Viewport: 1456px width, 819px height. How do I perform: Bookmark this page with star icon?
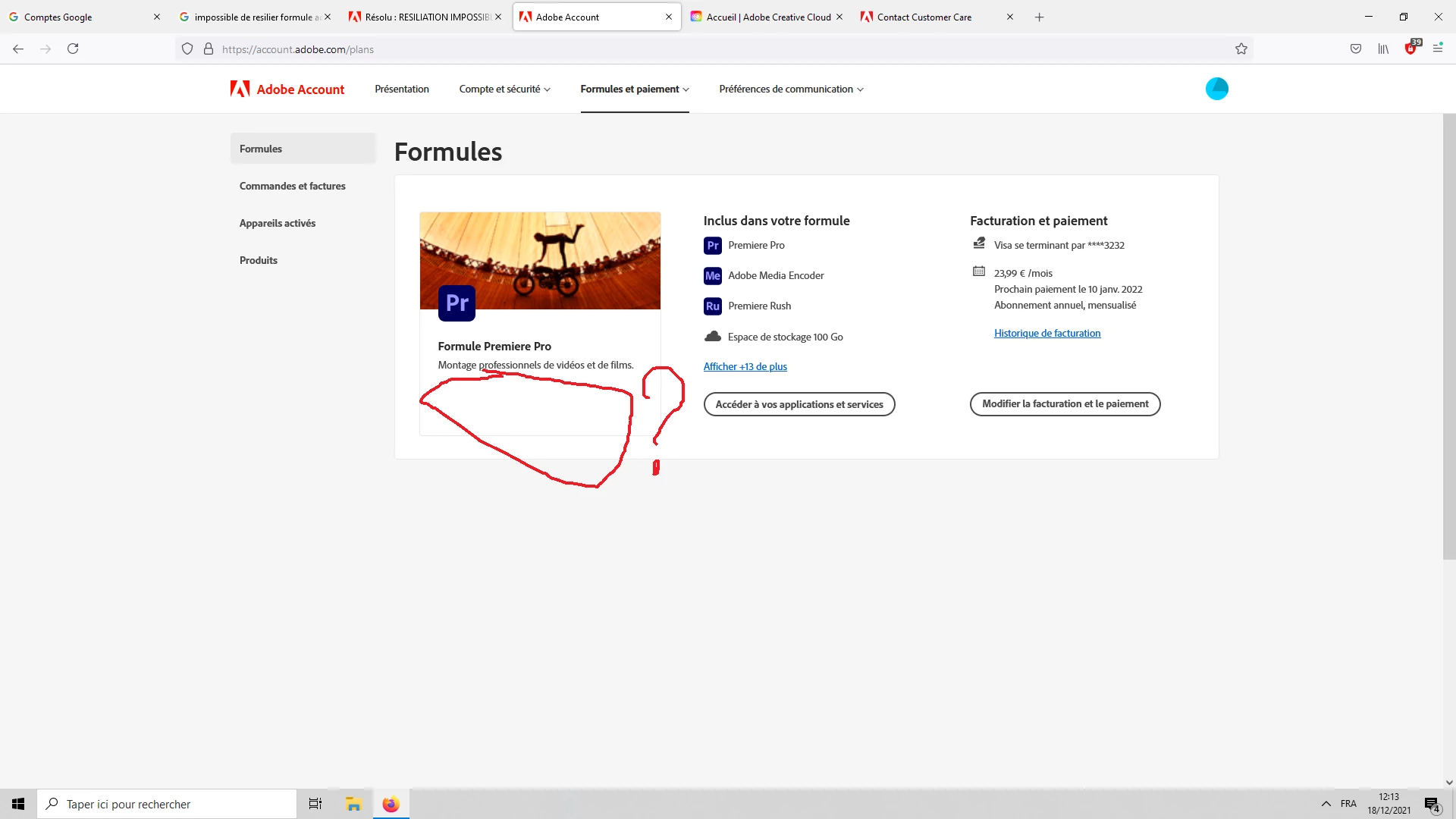click(x=1241, y=49)
